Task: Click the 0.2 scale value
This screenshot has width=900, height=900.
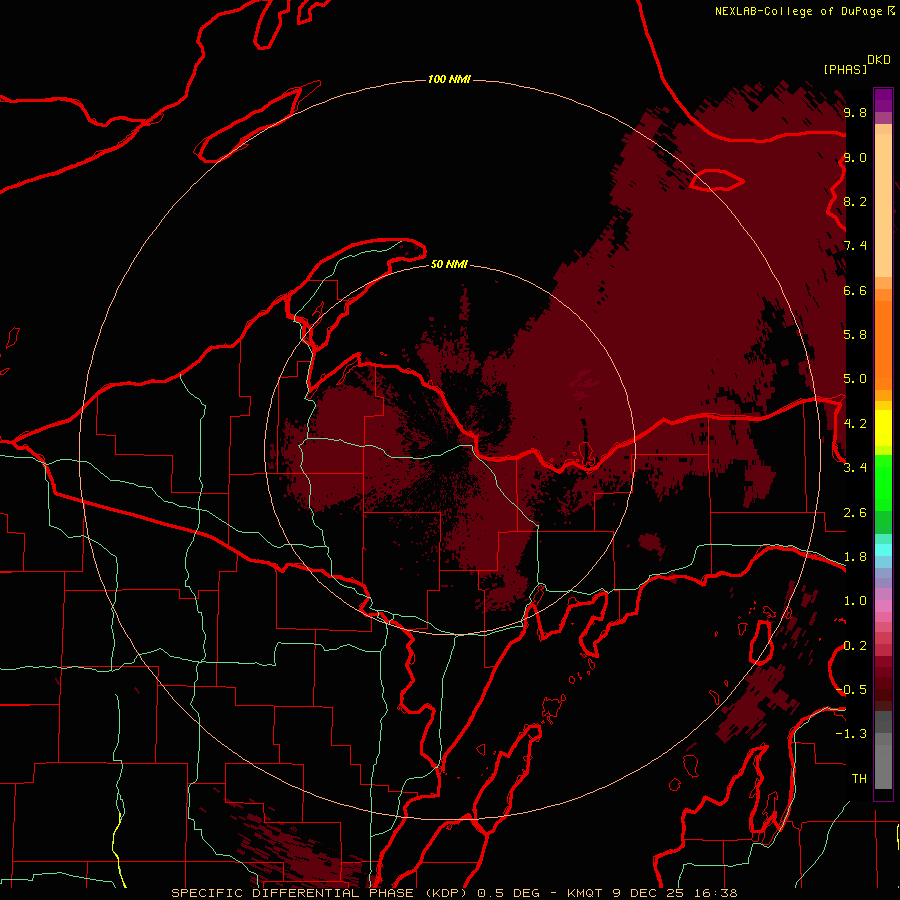Action: 855,646
